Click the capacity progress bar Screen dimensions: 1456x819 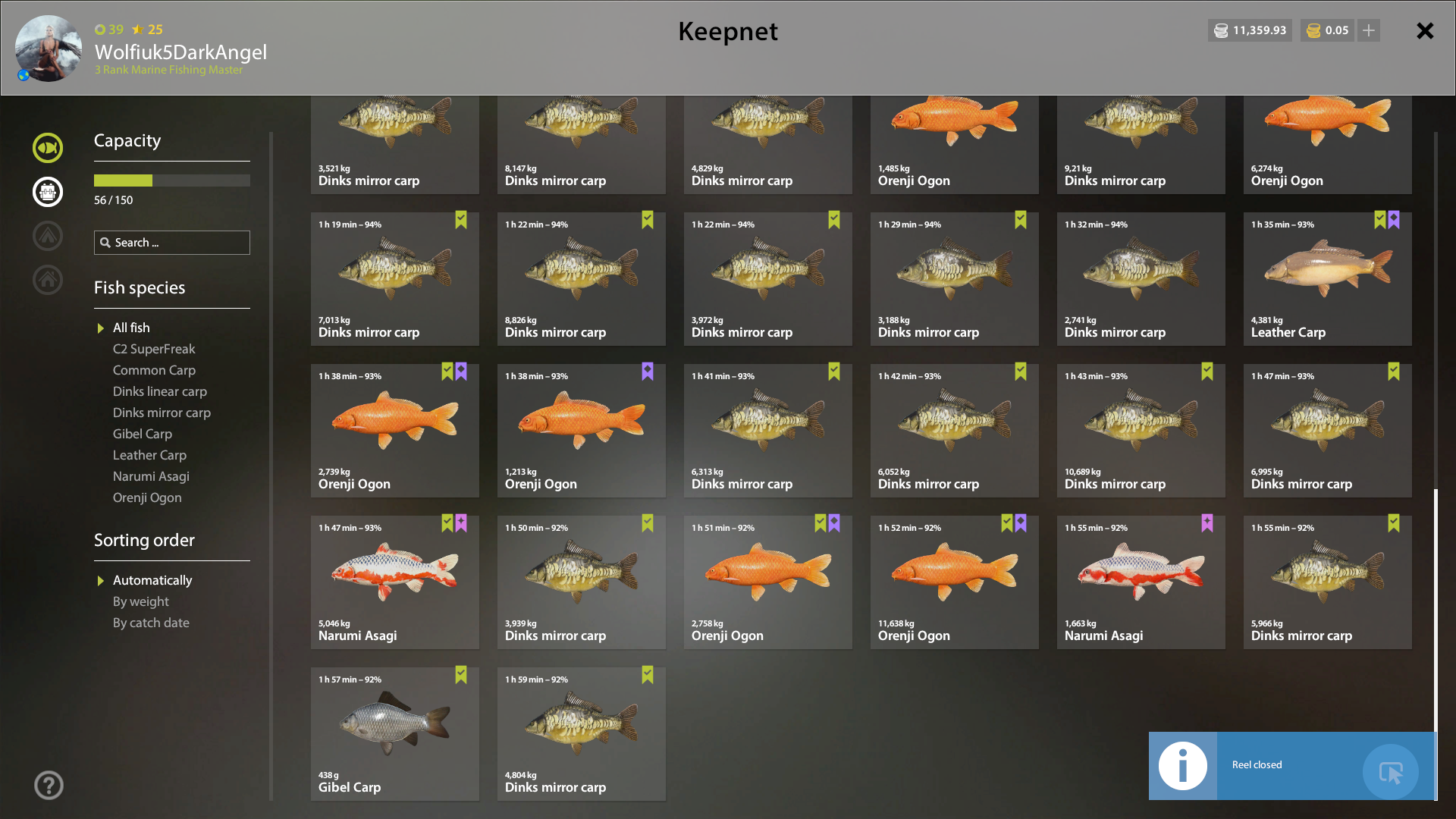pyautogui.click(x=172, y=180)
